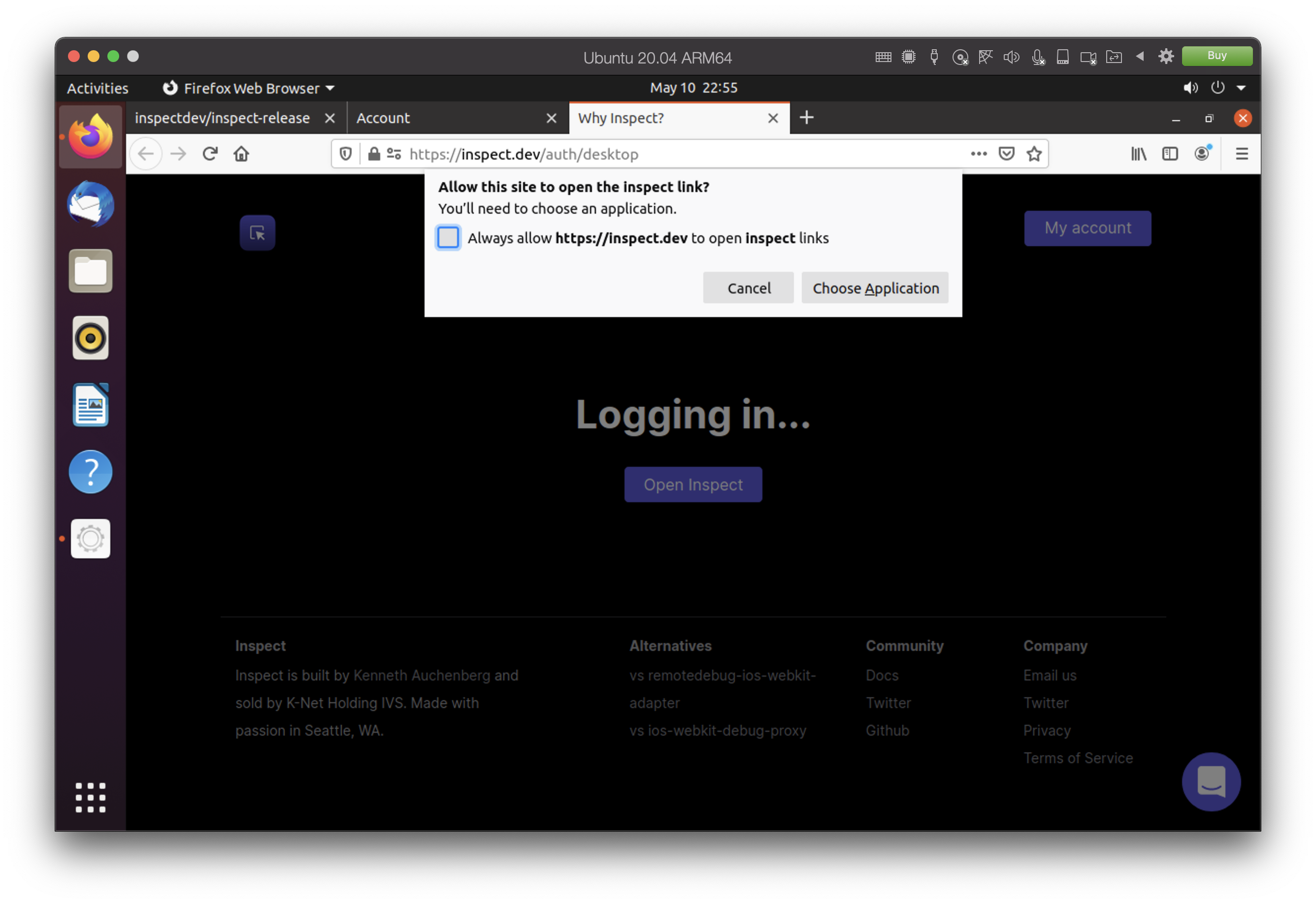Save page to Pocket
The image size is (1316, 904).
click(1006, 154)
